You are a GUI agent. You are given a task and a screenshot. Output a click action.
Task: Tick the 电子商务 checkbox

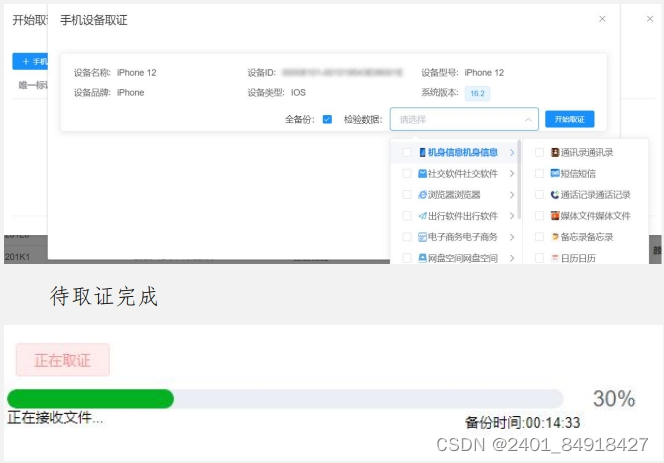pos(407,237)
